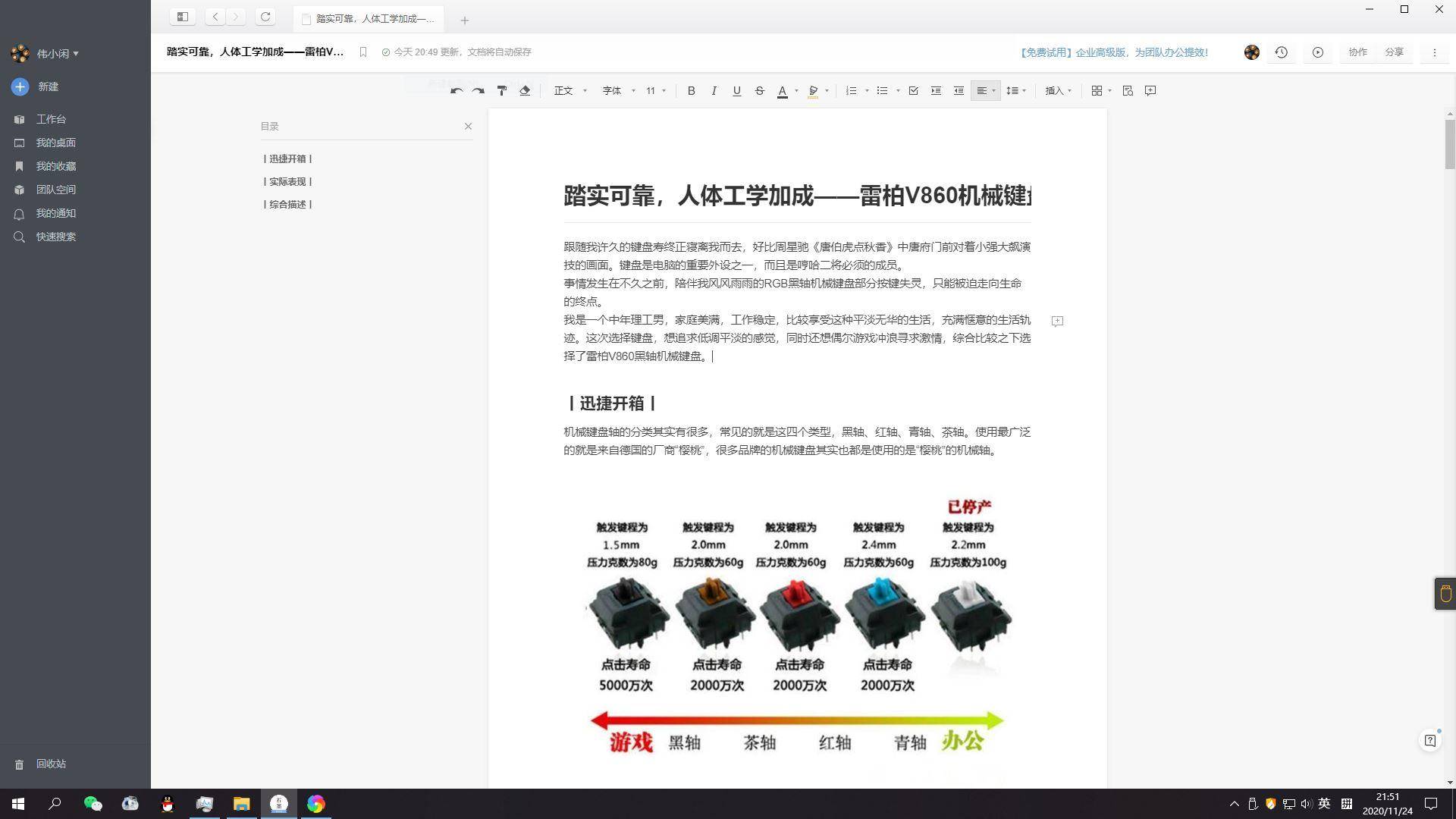
Task: Open the text alignment dropdown
Action: 986,91
